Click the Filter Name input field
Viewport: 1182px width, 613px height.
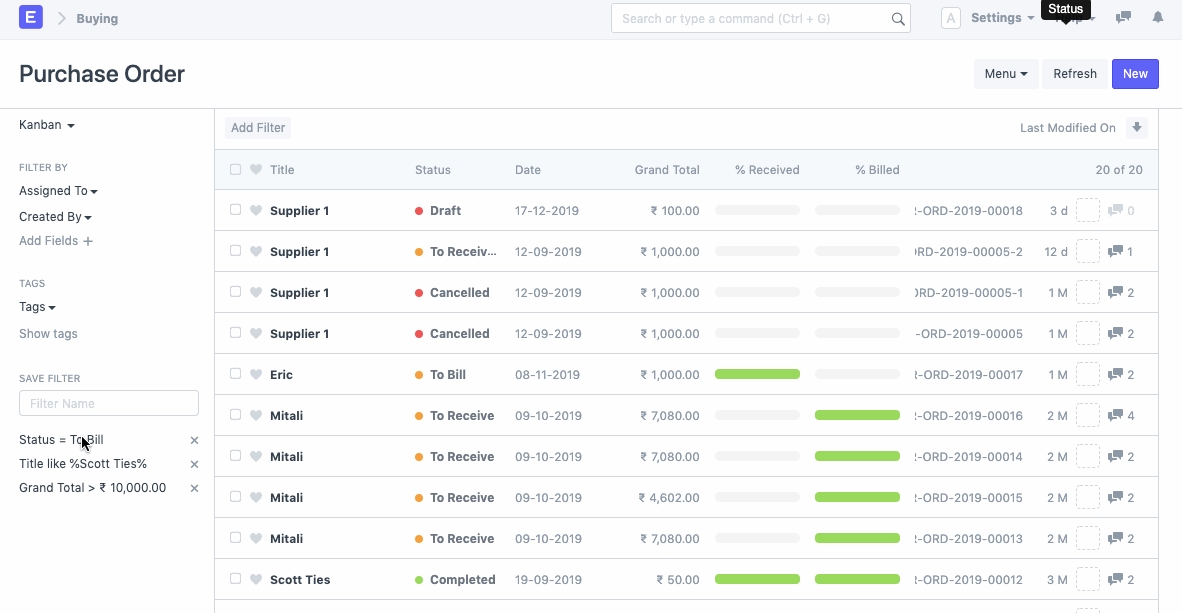[x=109, y=404]
